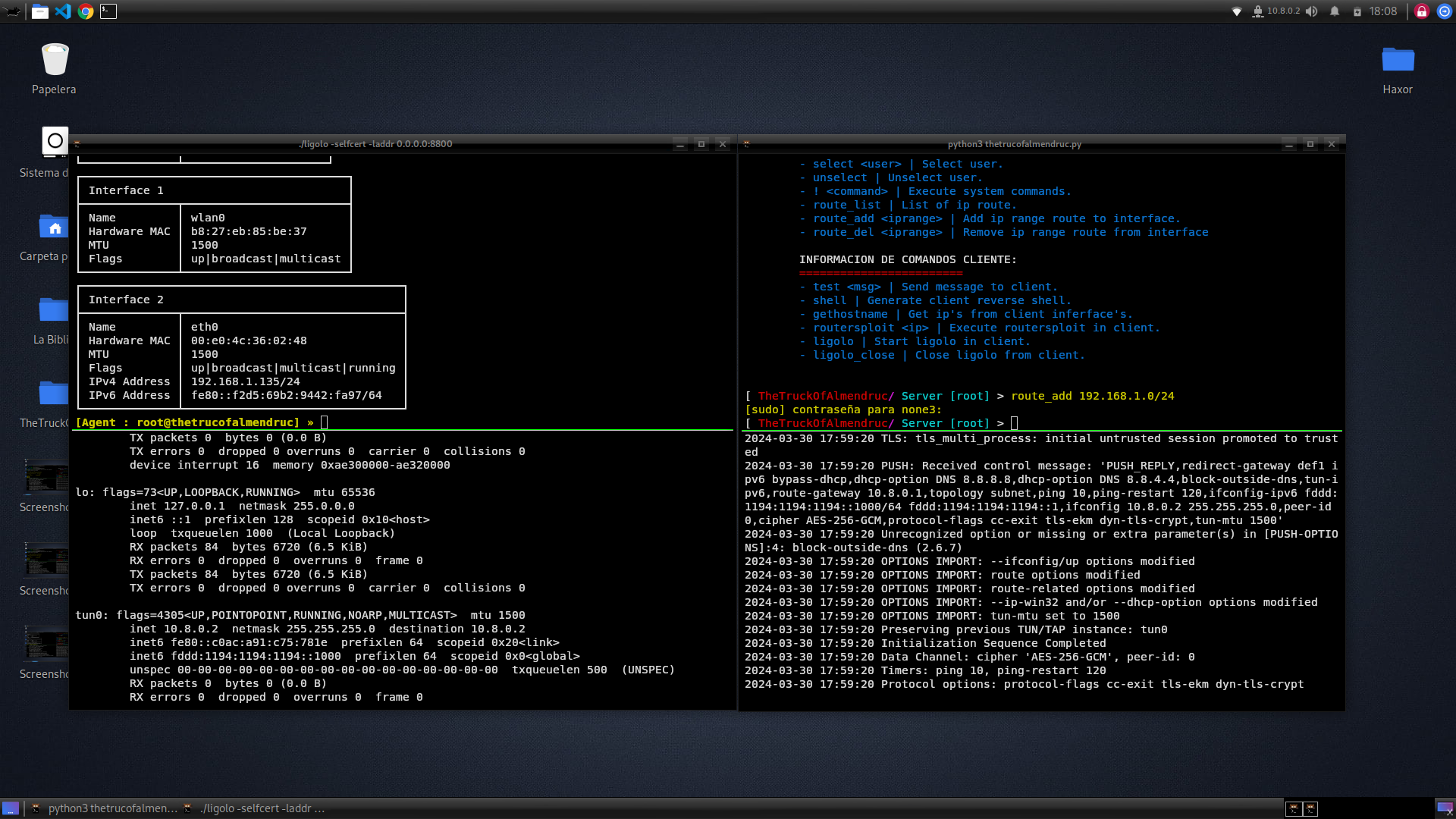Click the VPN IP 10.8.0.2 label
This screenshot has height=819, width=1456.
point(1283,11)
